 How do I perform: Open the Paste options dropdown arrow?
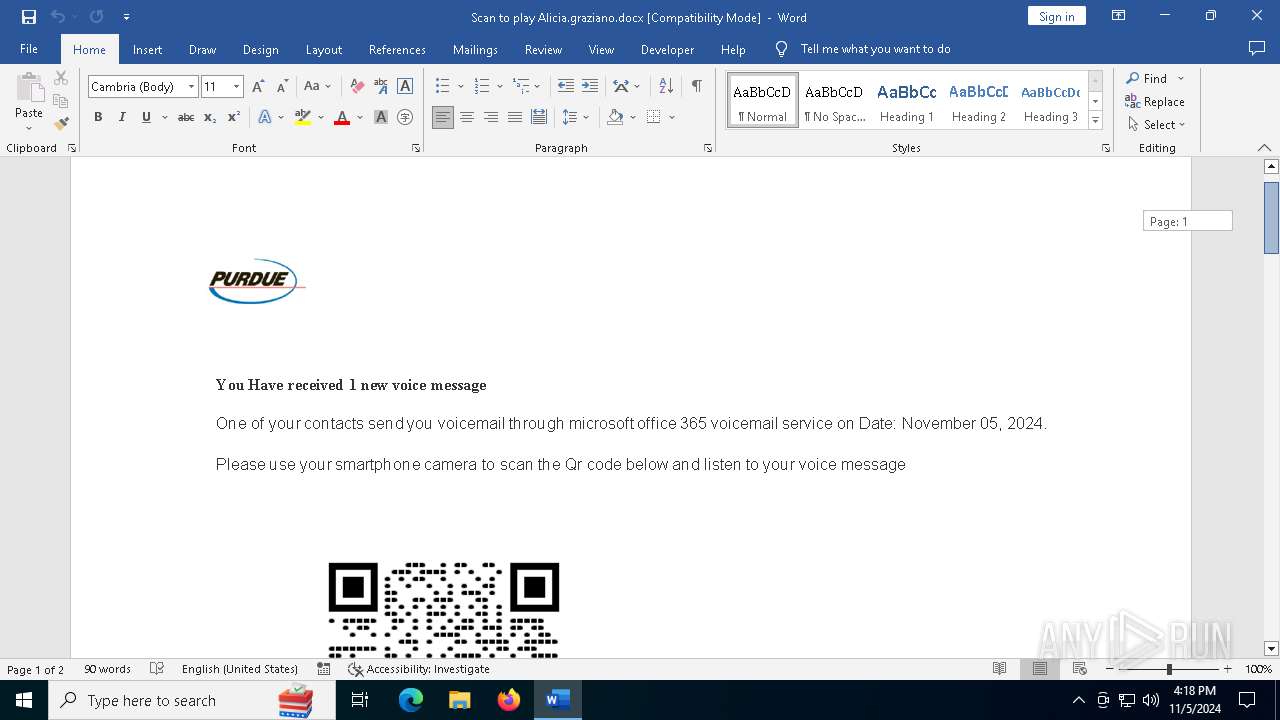[x=29, y=126]
